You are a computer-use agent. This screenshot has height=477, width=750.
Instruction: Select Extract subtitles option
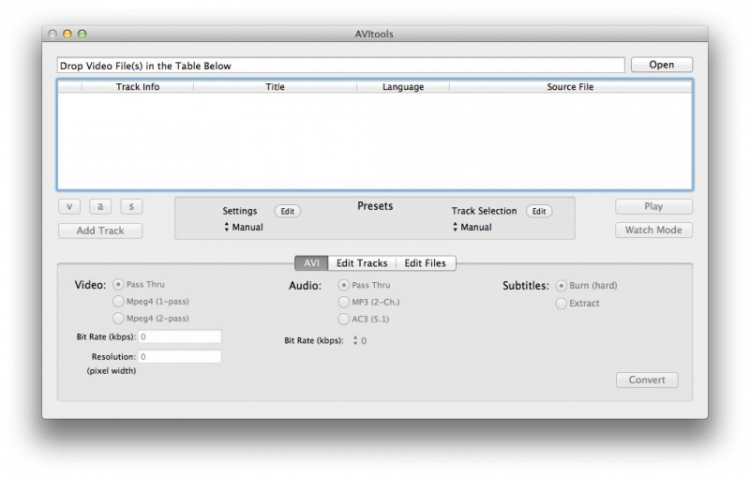561,303
